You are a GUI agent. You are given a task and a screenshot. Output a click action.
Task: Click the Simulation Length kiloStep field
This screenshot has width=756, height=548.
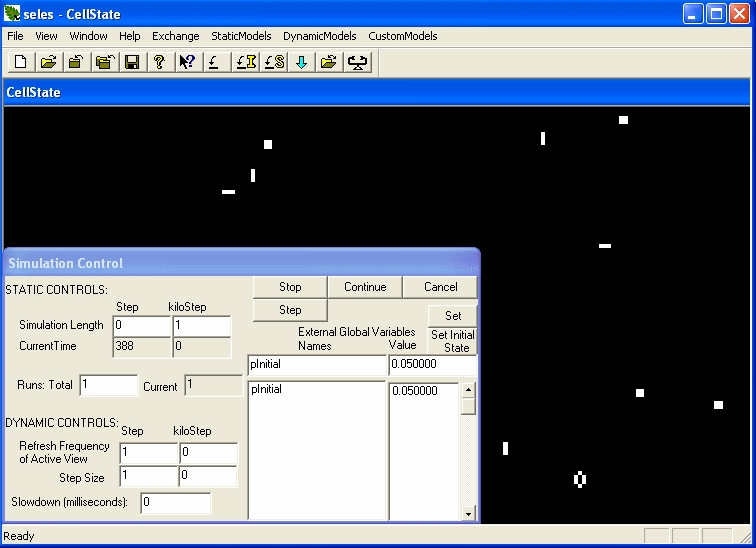point(202,326)
